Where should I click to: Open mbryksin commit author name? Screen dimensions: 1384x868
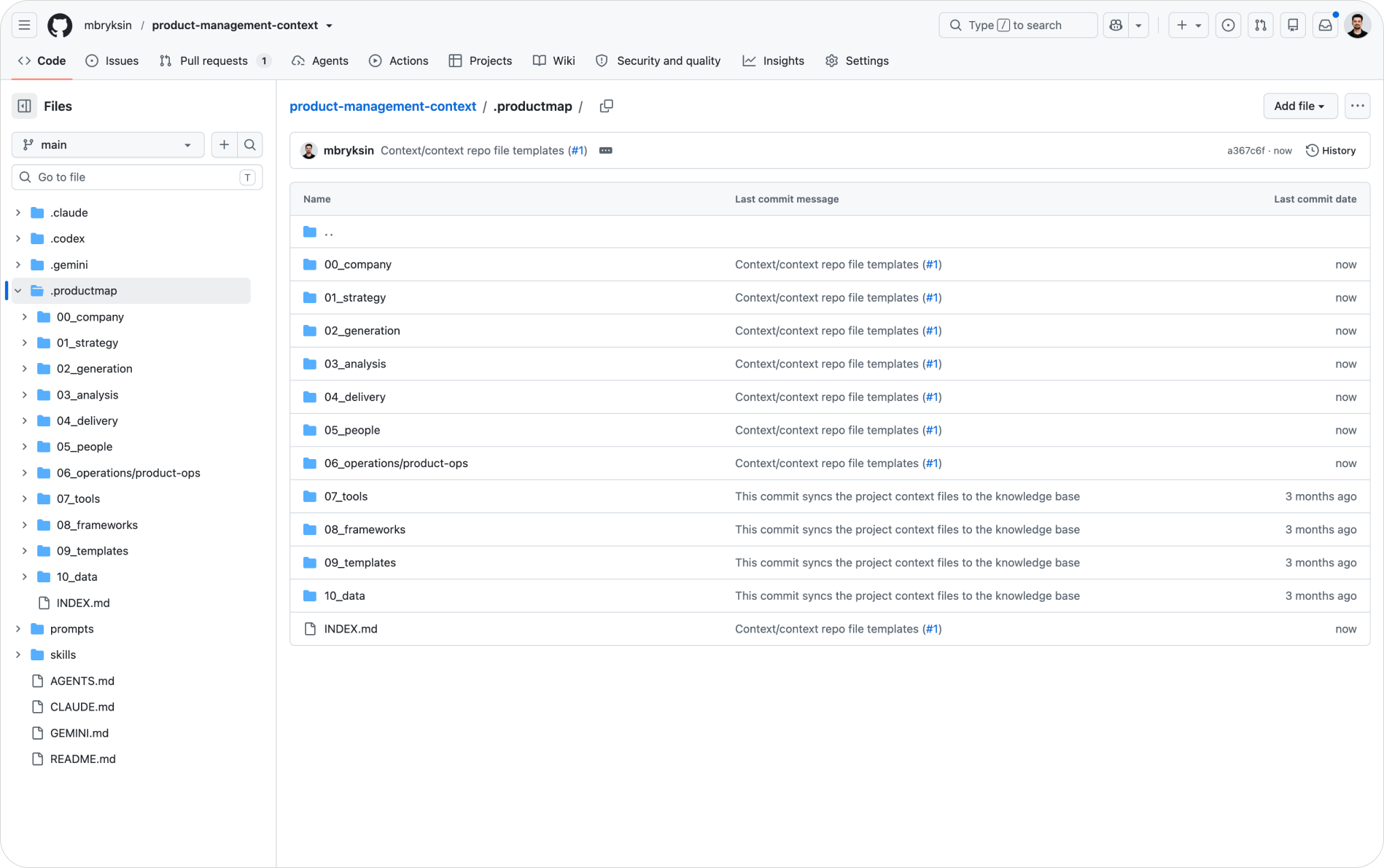(x=349, y=150)
